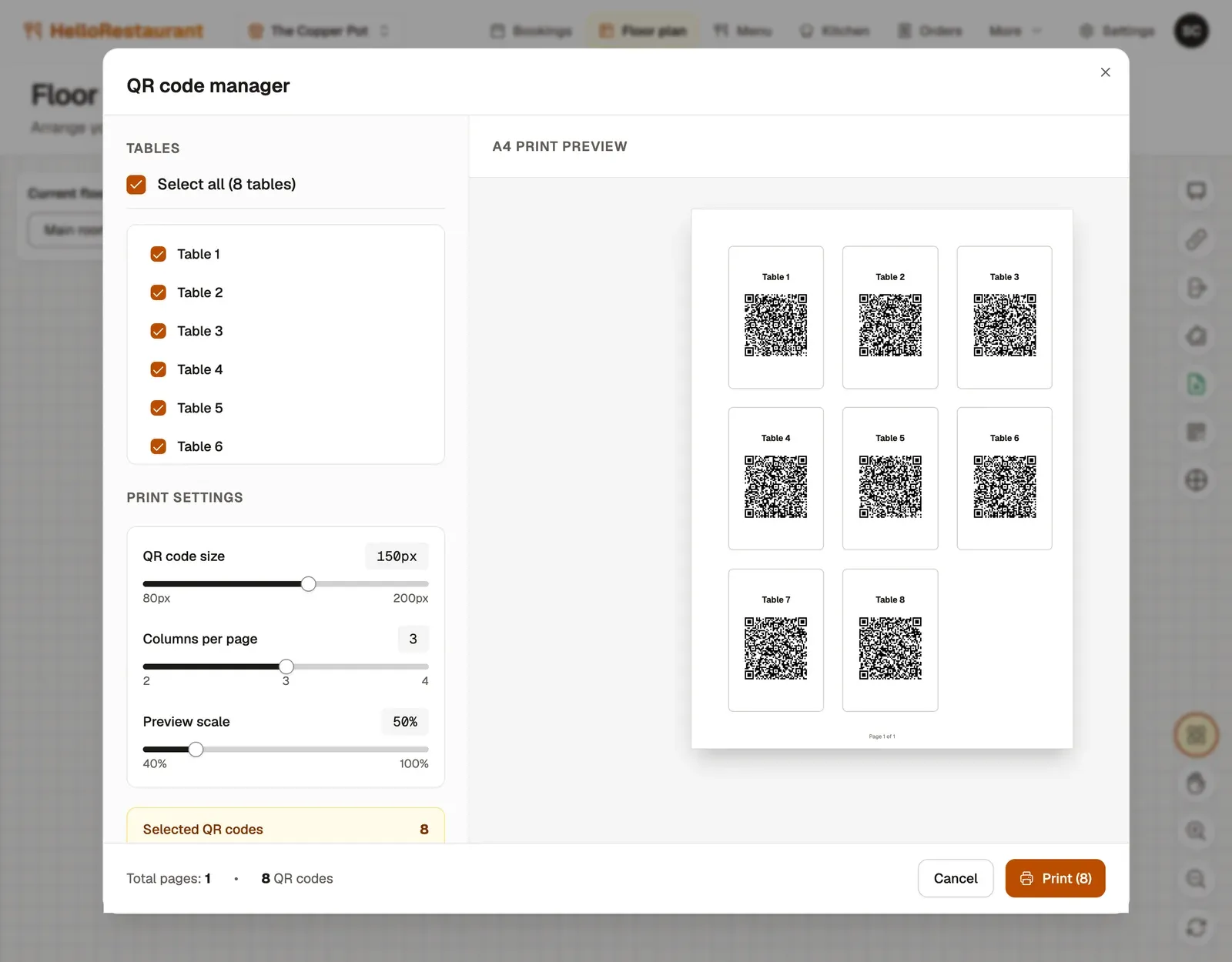Open the Orders tab in background navbar
This screenshot has width=1232, height=962.
point(930,31)
